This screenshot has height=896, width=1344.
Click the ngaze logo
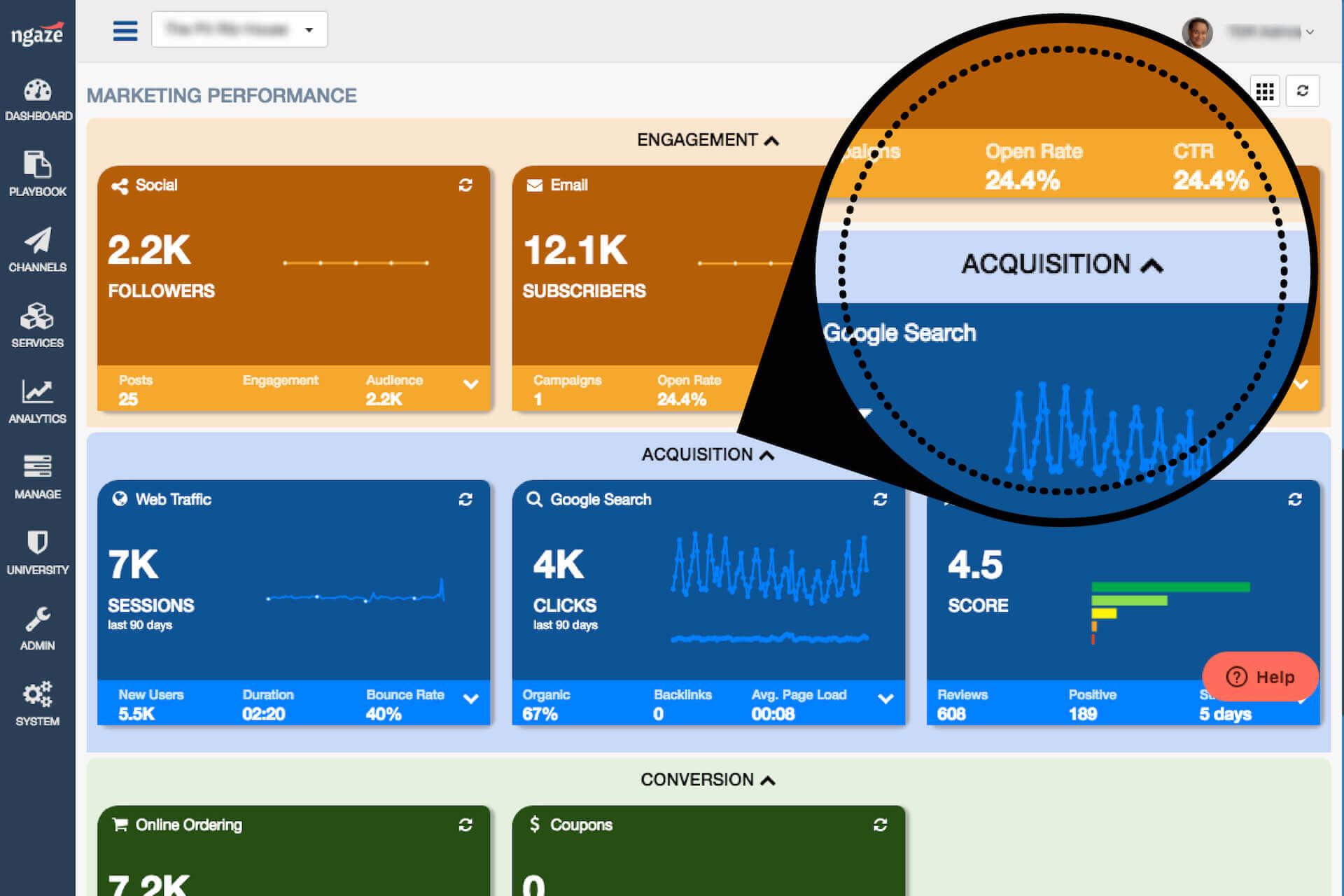(37, 32)
